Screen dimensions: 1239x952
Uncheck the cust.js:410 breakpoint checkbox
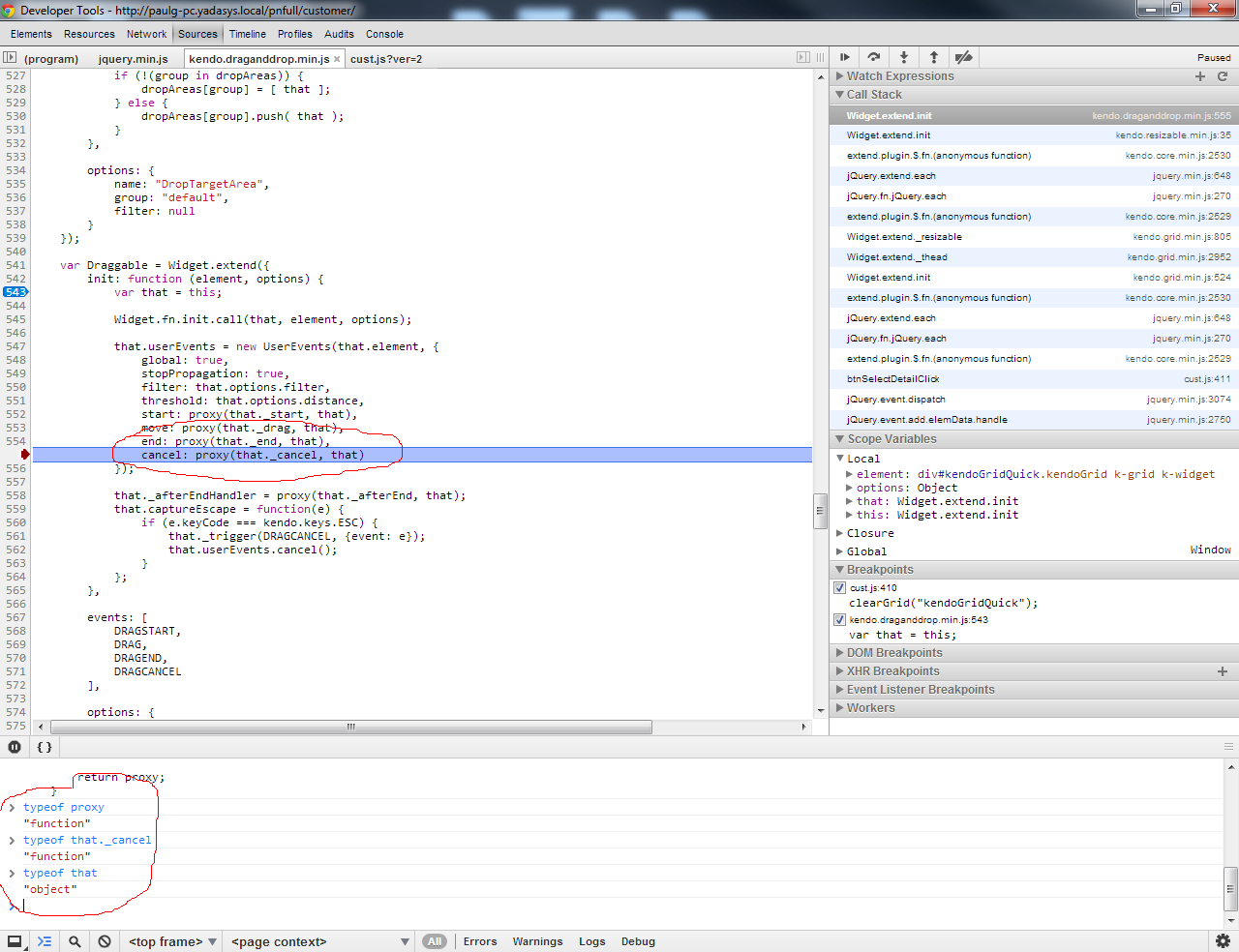point(840,587)
